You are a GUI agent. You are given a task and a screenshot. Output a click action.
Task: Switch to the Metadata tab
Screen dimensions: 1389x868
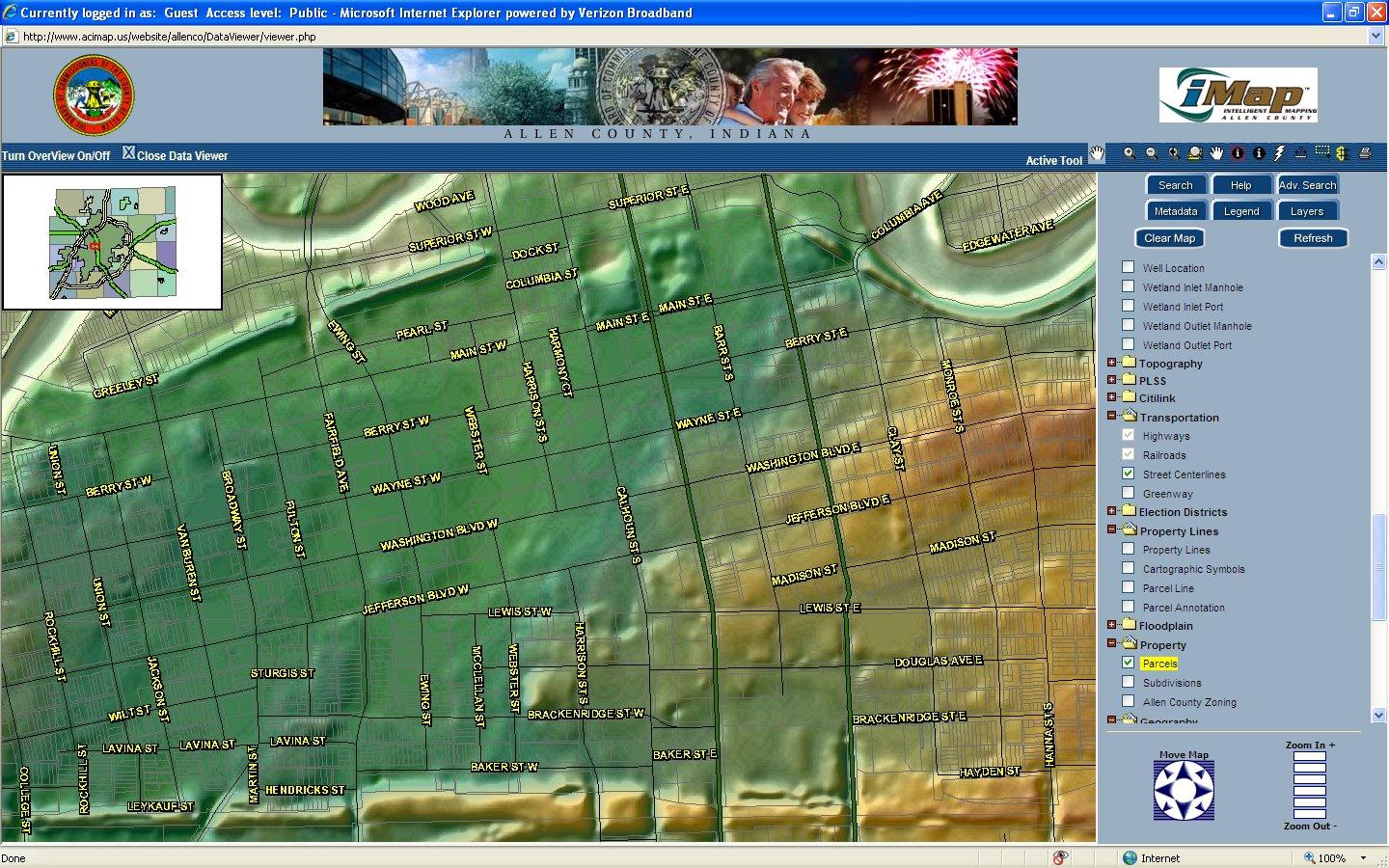1175,211
